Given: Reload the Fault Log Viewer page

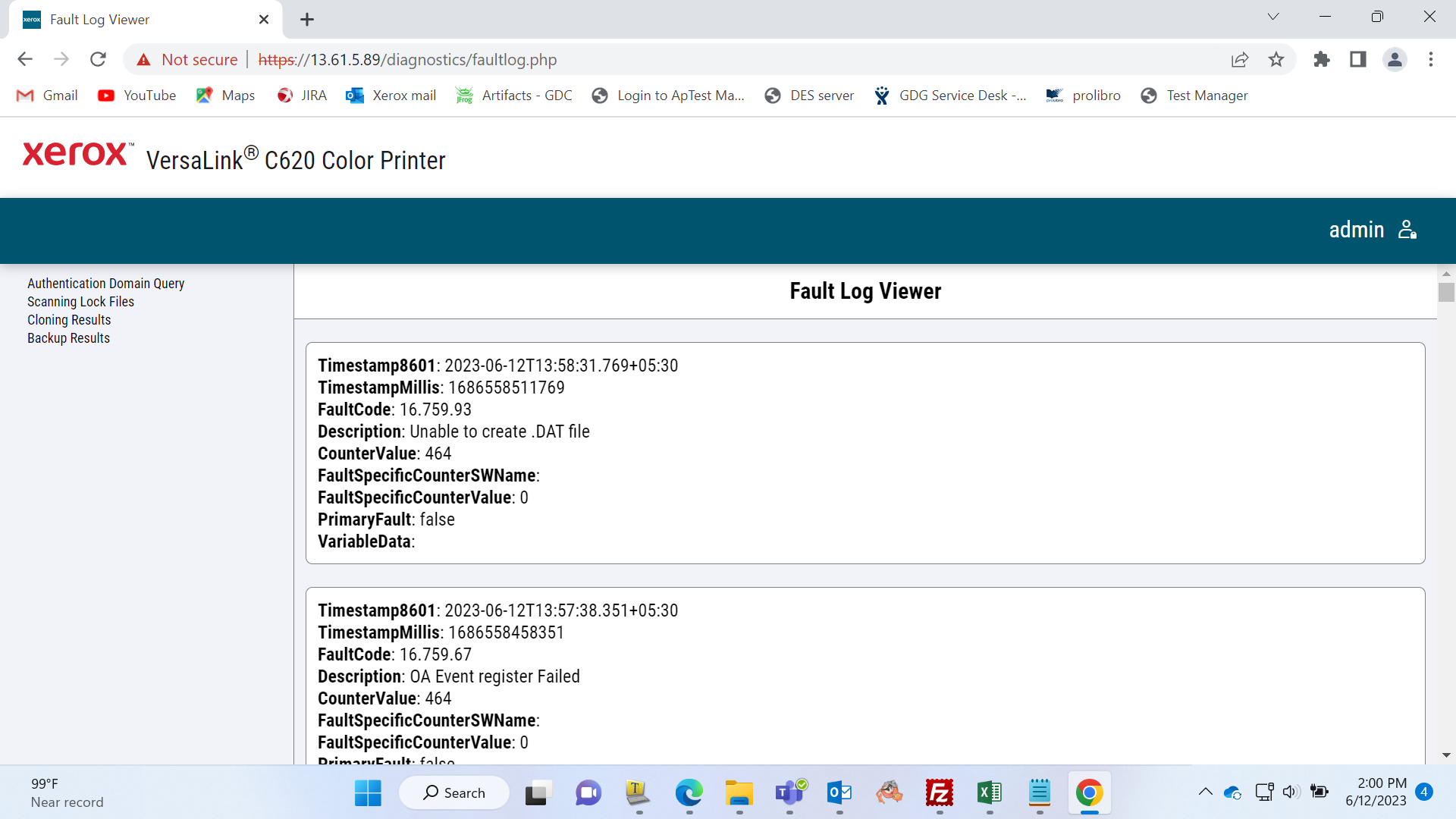Looking at the screenshot, I should (x=98, y=59).
